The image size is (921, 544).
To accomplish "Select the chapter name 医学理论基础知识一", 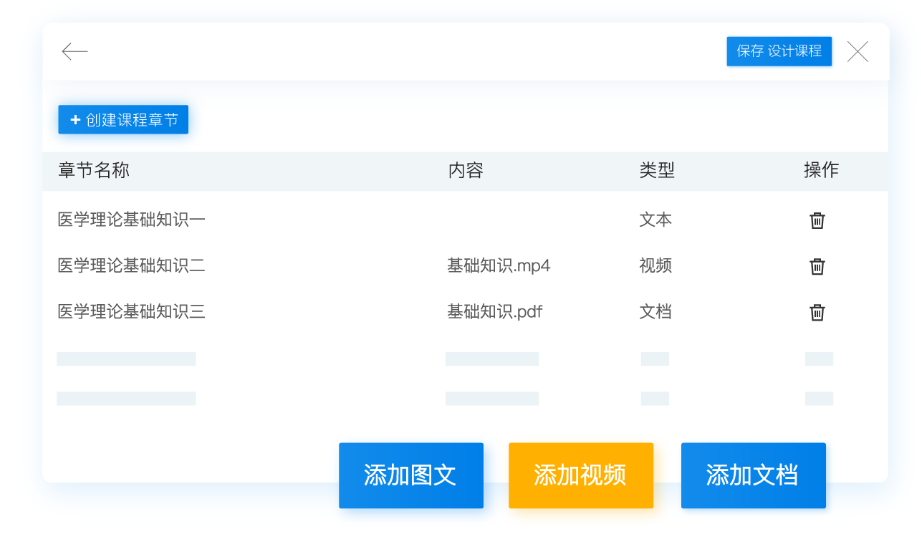I will coord(131,220).
